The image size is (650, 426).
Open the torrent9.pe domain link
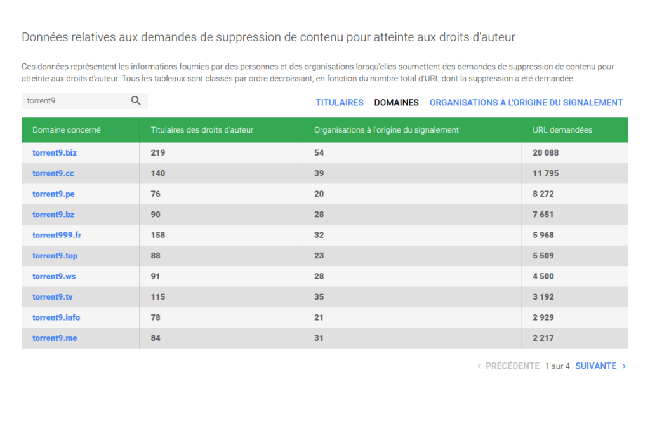(x=53, y=194)
